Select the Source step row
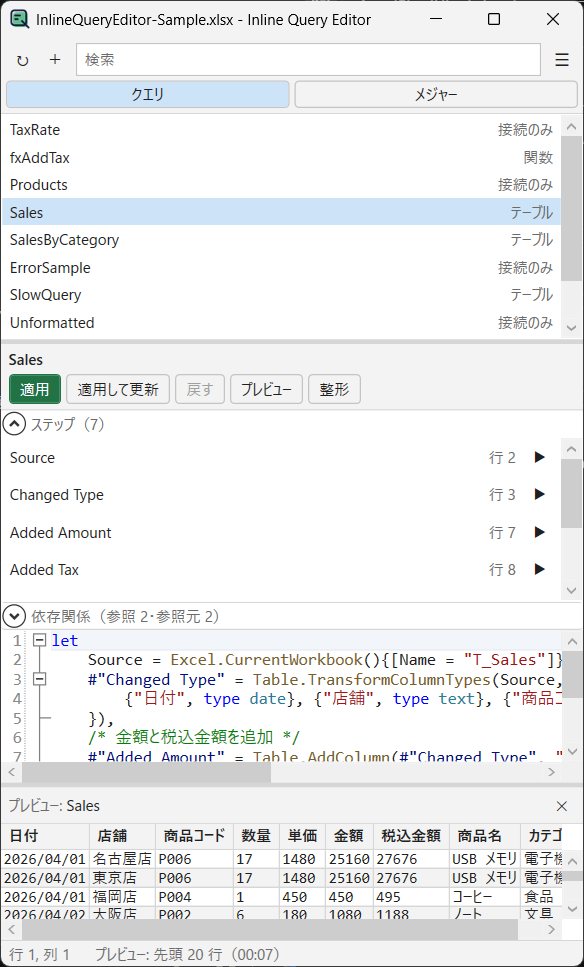The width and height of the screenshot is (584, 967). coord(281,458)
